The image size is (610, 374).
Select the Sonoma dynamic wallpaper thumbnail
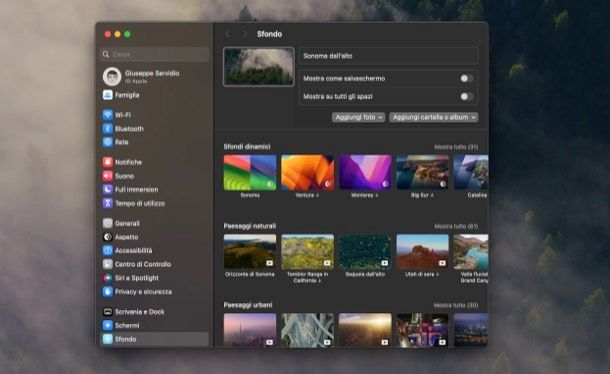point(250,172)
